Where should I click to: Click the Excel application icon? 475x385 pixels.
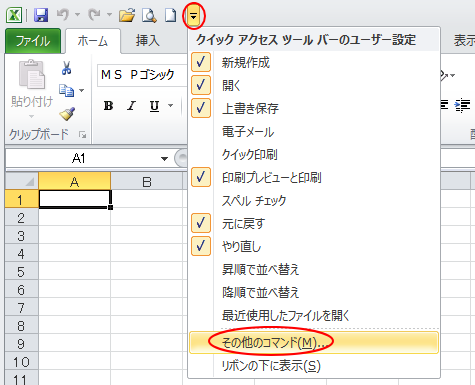(14, 15)
